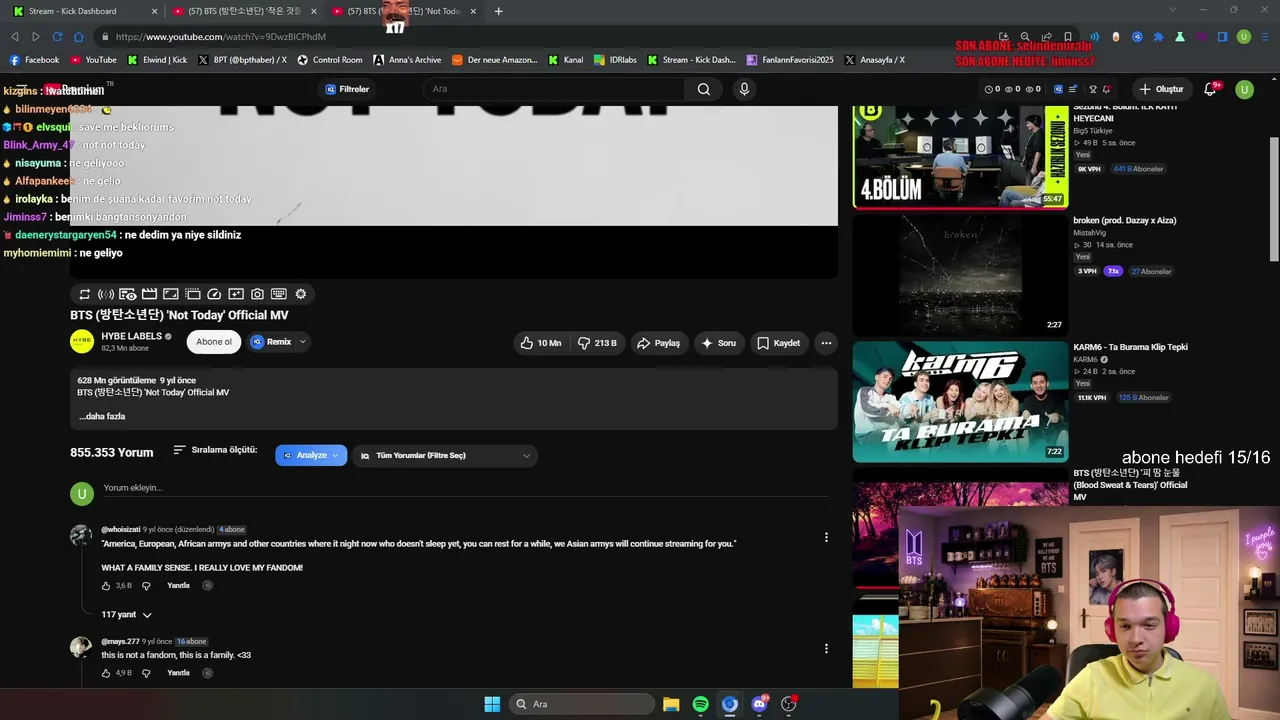
Task: Reply to @mays.277 comment with Yanıtla
Action: click(178, 673)
